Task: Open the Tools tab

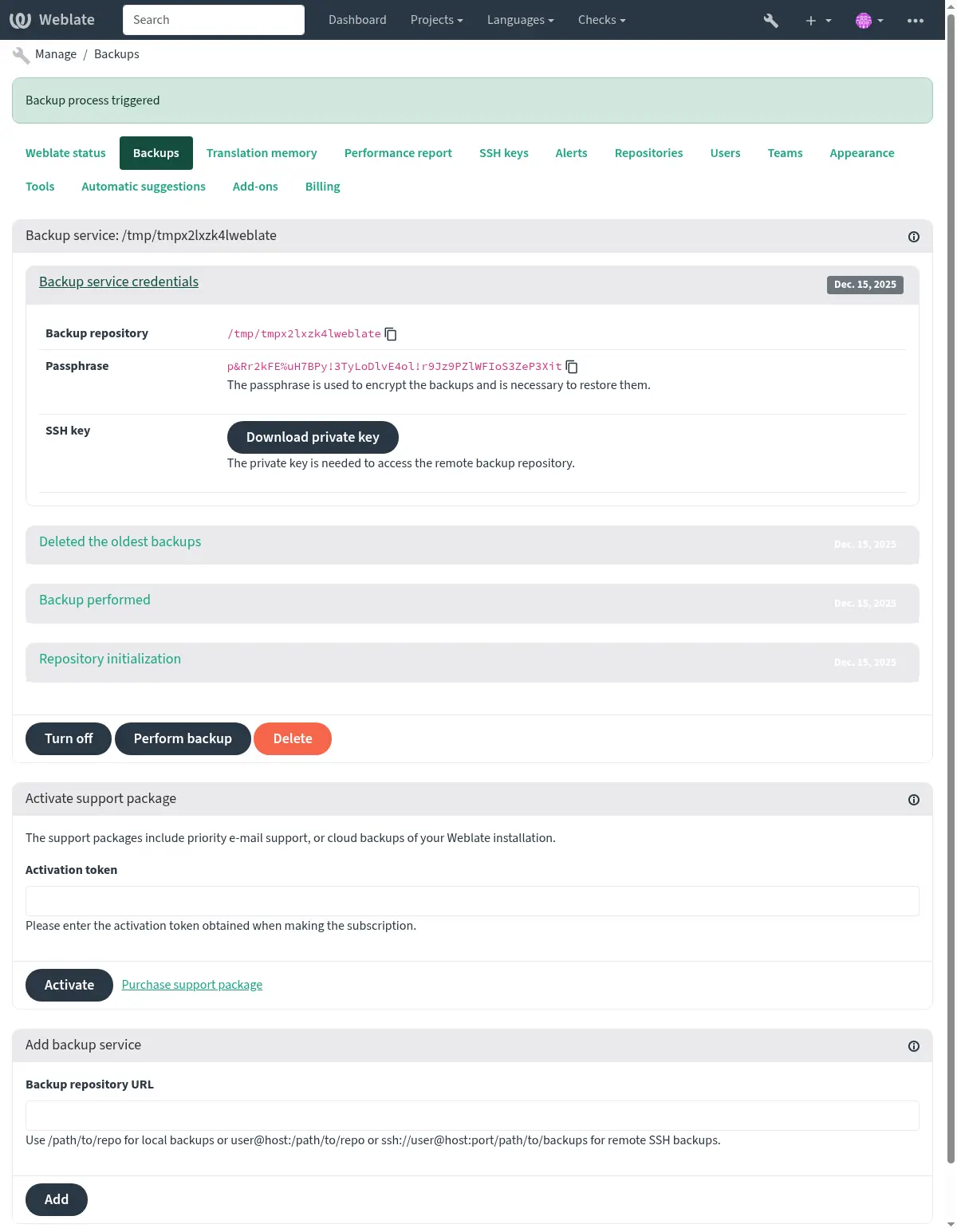Action: click(x=40, y=187)
